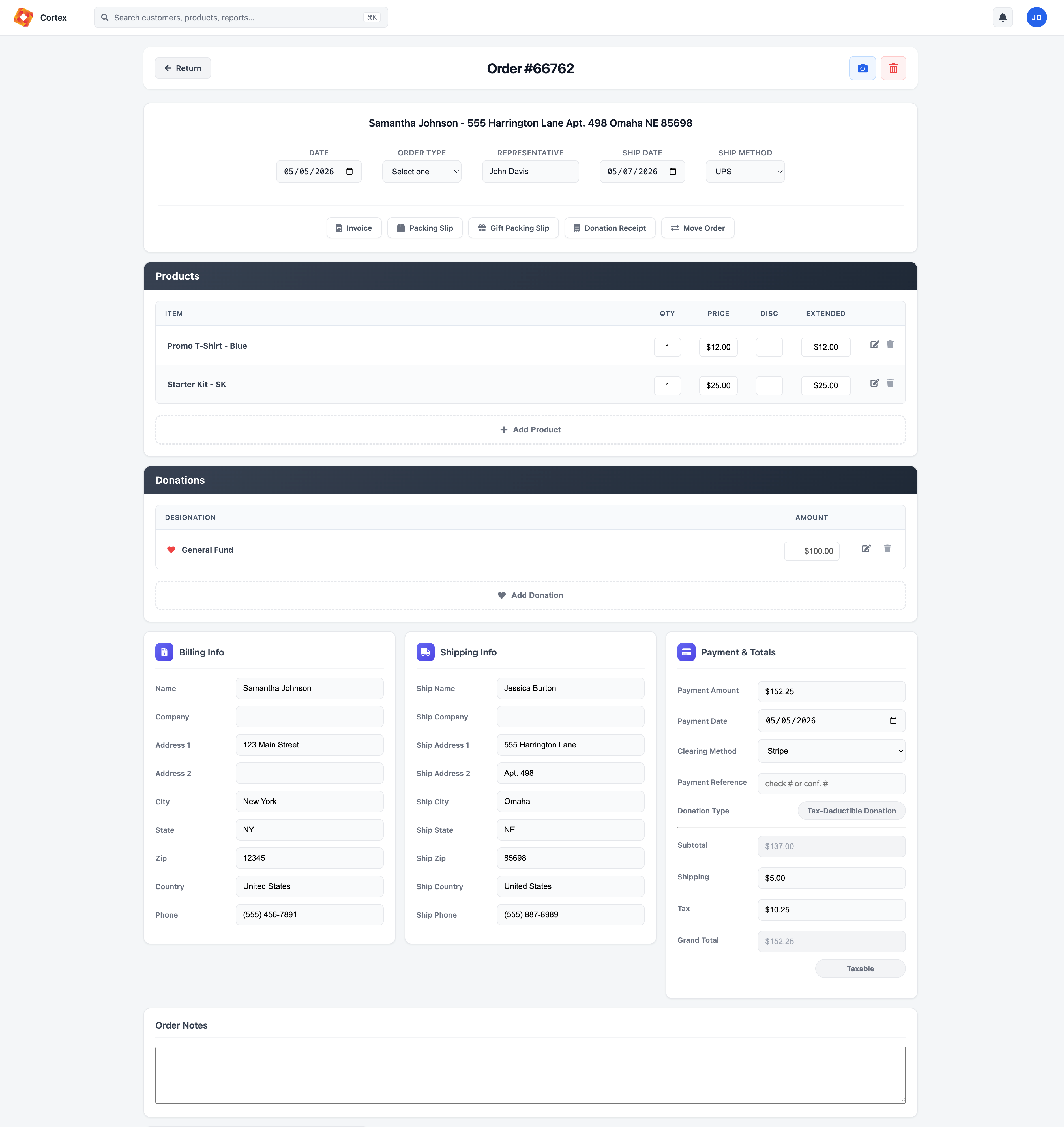Click the Payment & Totals card icon

click(686, 652)
